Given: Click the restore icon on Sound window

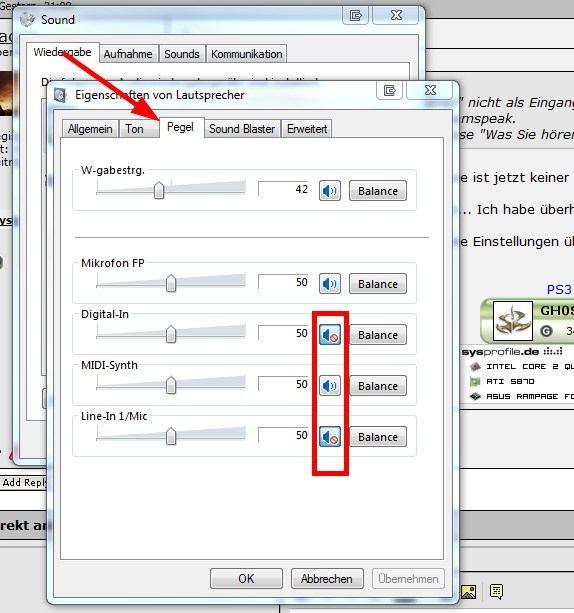Looking at the screenshot, I should [x=355, y=15].
